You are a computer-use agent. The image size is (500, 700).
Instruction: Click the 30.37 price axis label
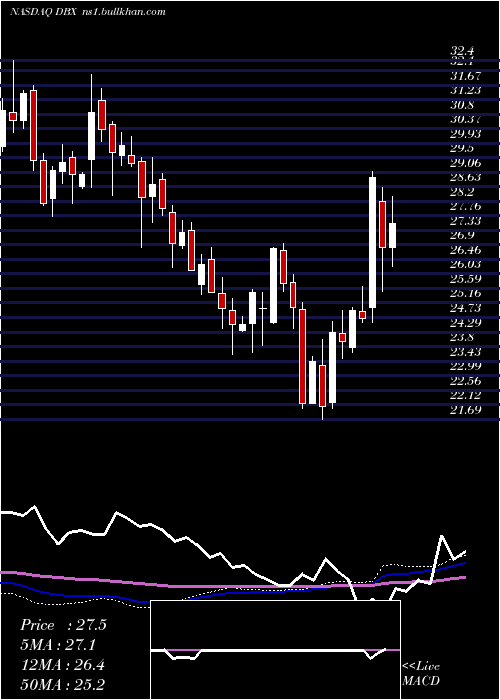[466, 120]
